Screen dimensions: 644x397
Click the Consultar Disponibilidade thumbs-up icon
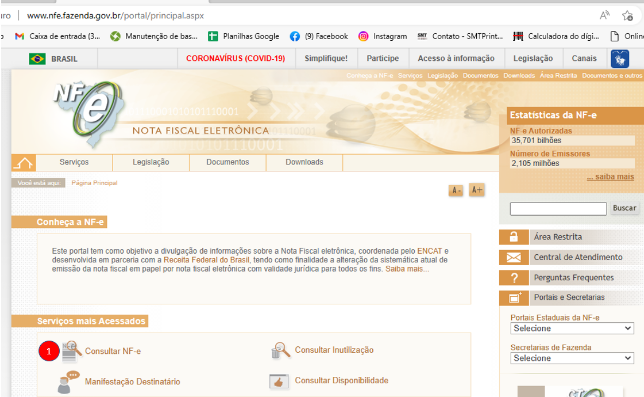pos(279,381)
